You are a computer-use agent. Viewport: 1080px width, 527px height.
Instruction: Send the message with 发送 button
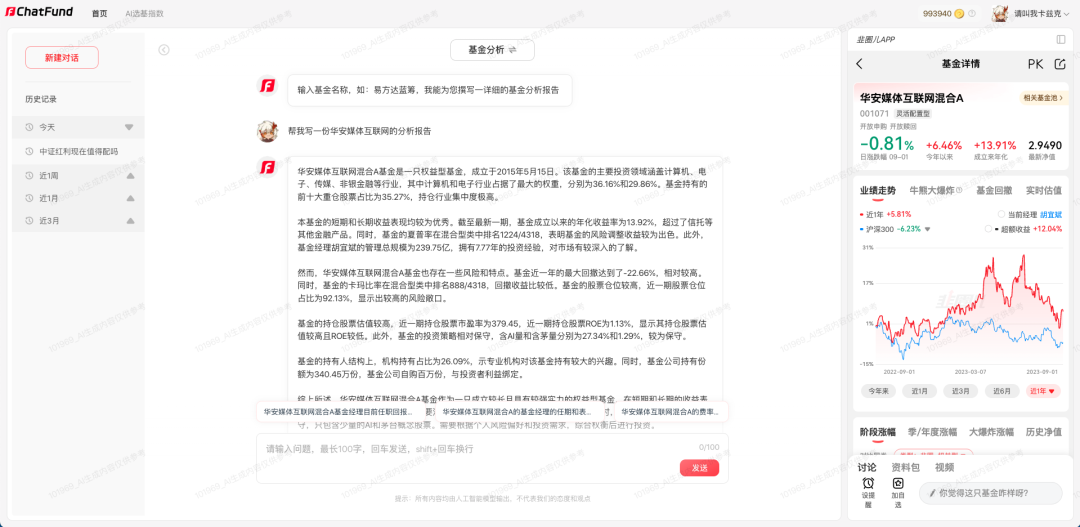(699, 468)
